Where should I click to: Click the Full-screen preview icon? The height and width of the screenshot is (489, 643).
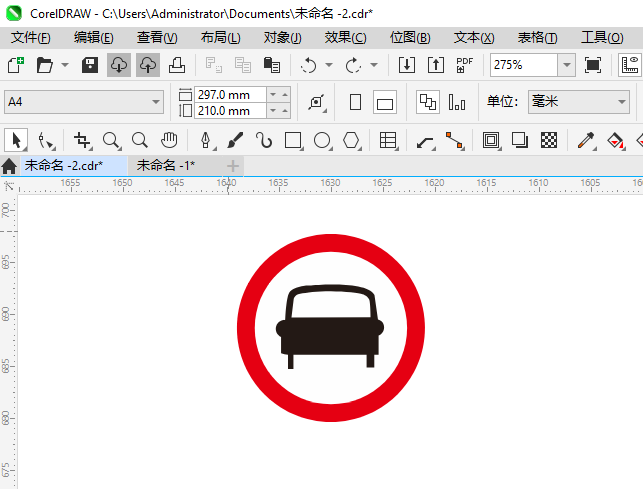pos(593,65)
